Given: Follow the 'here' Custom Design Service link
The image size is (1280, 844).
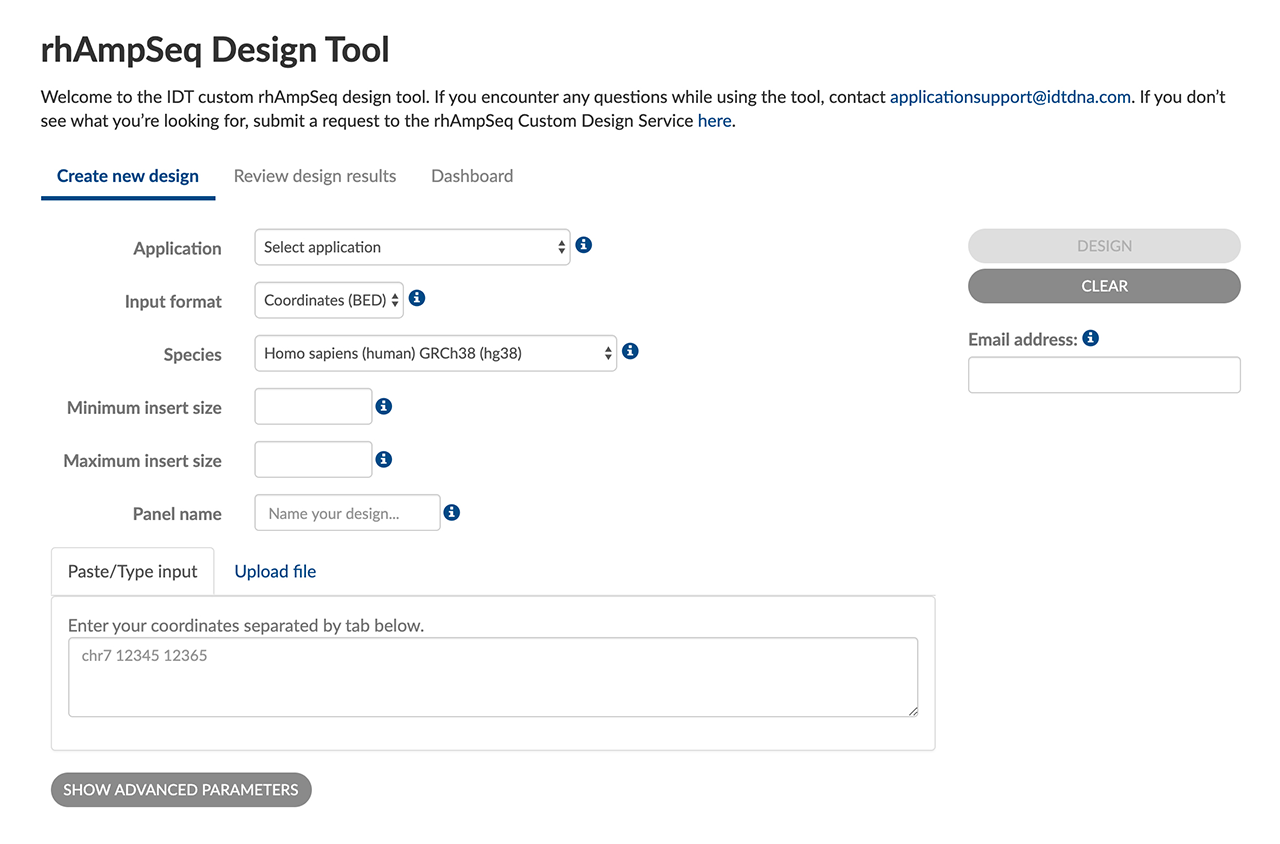Looking at the screenshot, I should (x=715, y=121).
